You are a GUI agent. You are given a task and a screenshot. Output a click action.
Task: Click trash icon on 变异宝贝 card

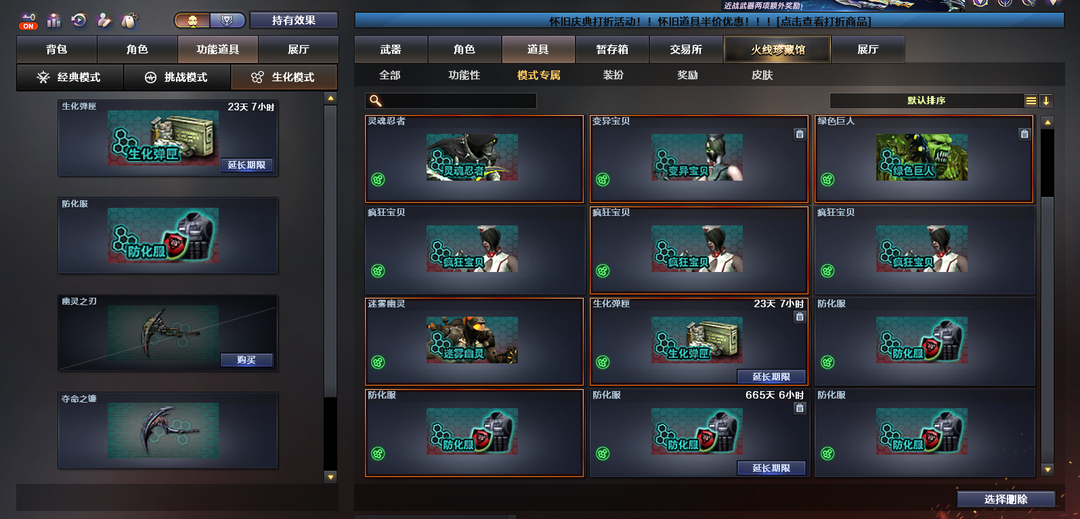799,134
